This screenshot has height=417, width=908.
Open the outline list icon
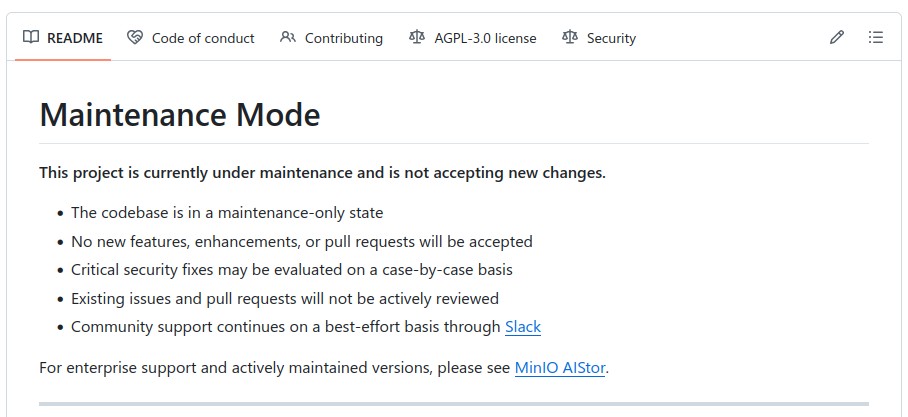[x=876, y=38]
